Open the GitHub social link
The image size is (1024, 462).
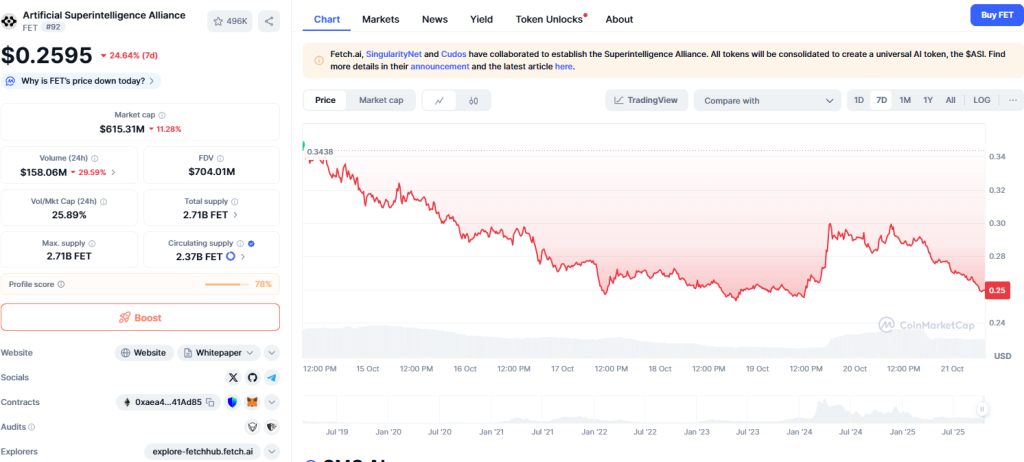tap(252, 377)
